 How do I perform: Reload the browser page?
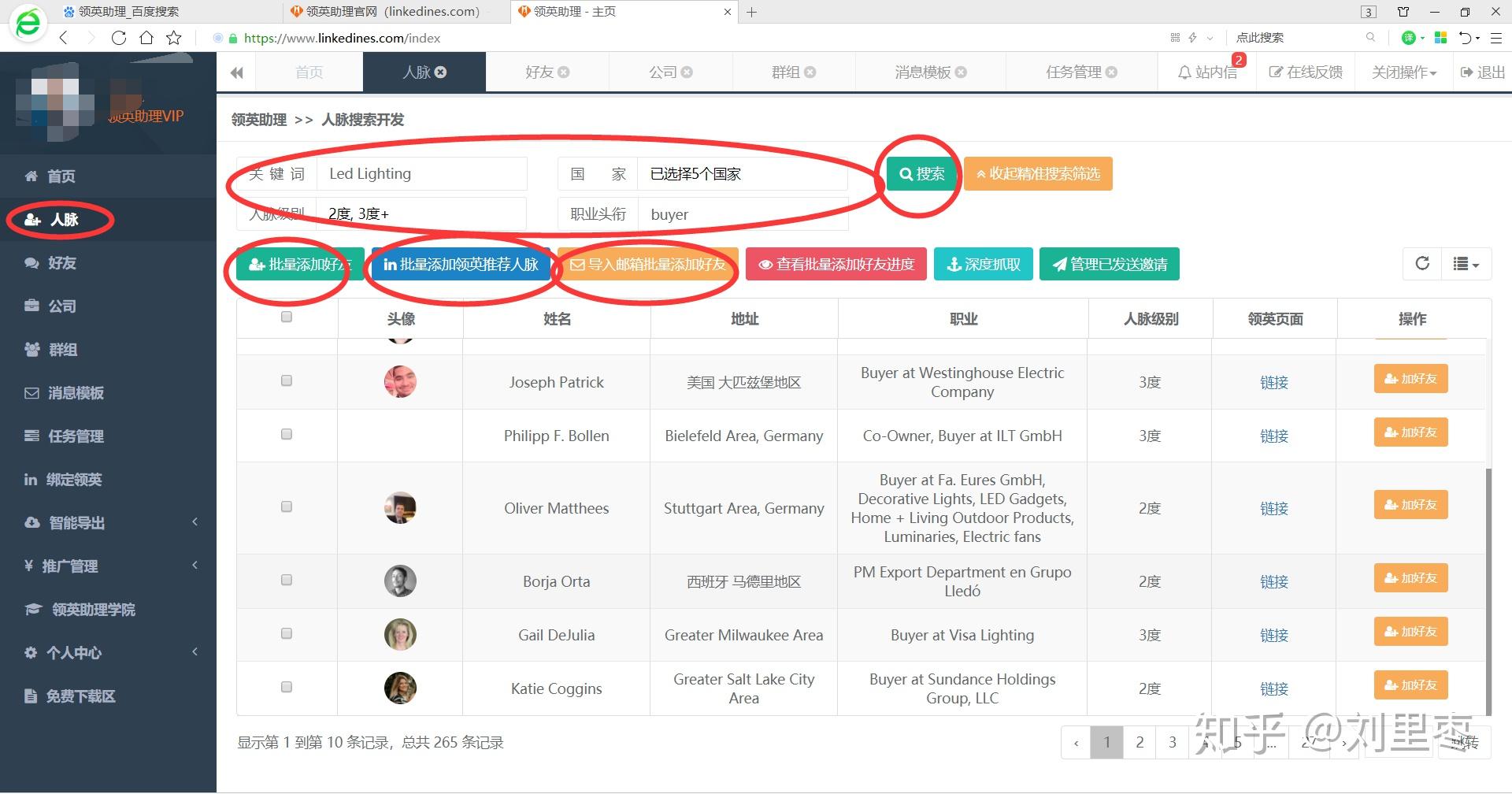119,38
